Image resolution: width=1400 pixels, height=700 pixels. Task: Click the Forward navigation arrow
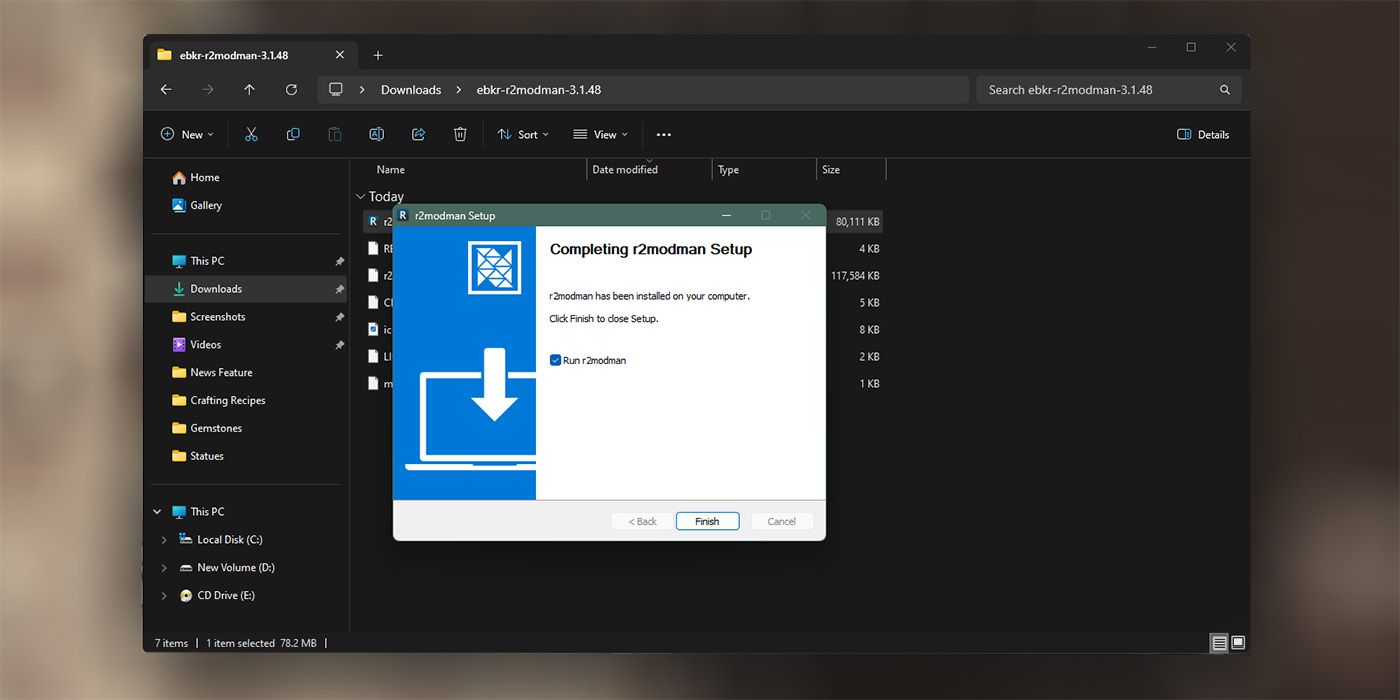coord(208,89)
